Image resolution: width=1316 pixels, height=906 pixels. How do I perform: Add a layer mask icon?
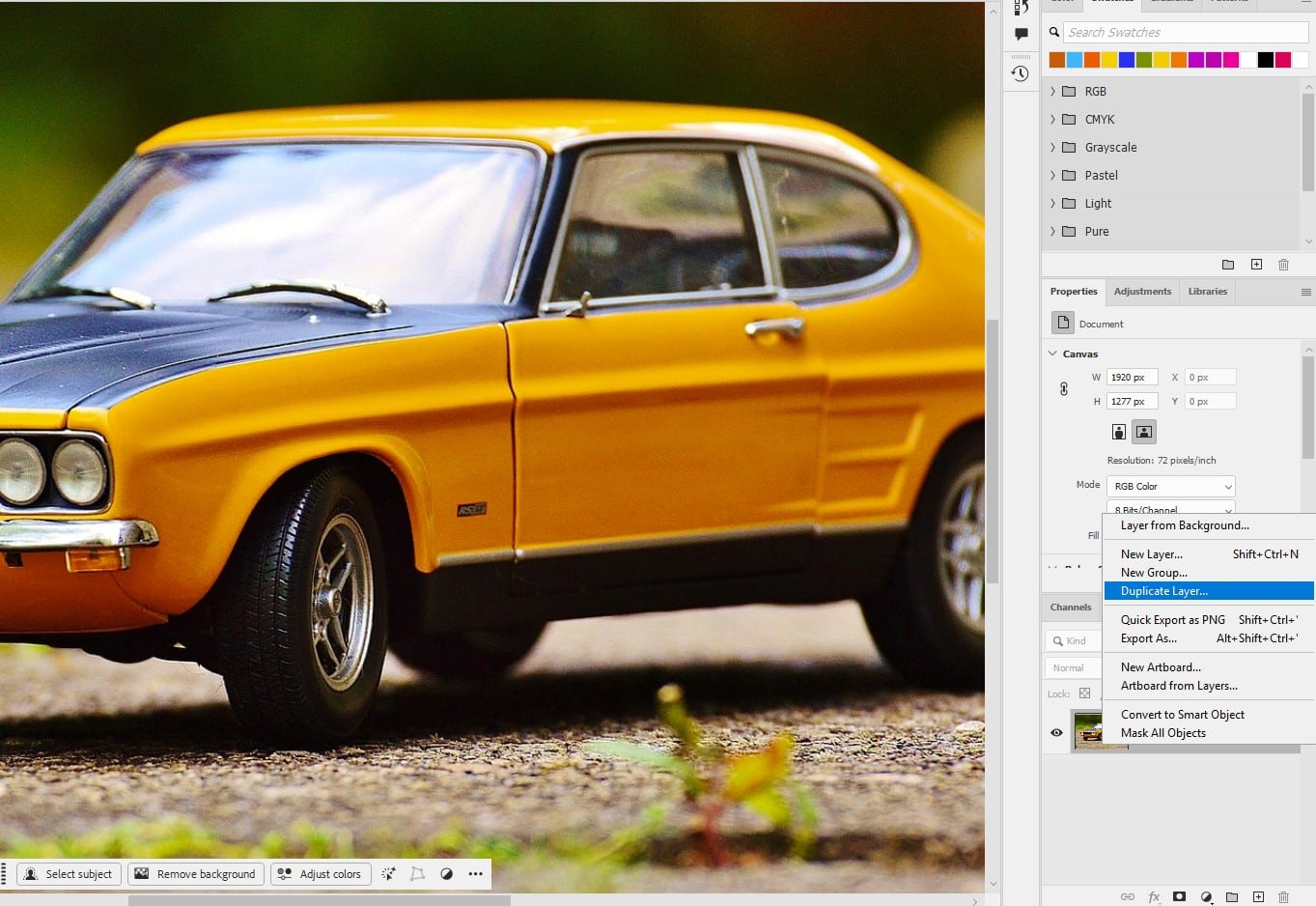pos(1179,897)
